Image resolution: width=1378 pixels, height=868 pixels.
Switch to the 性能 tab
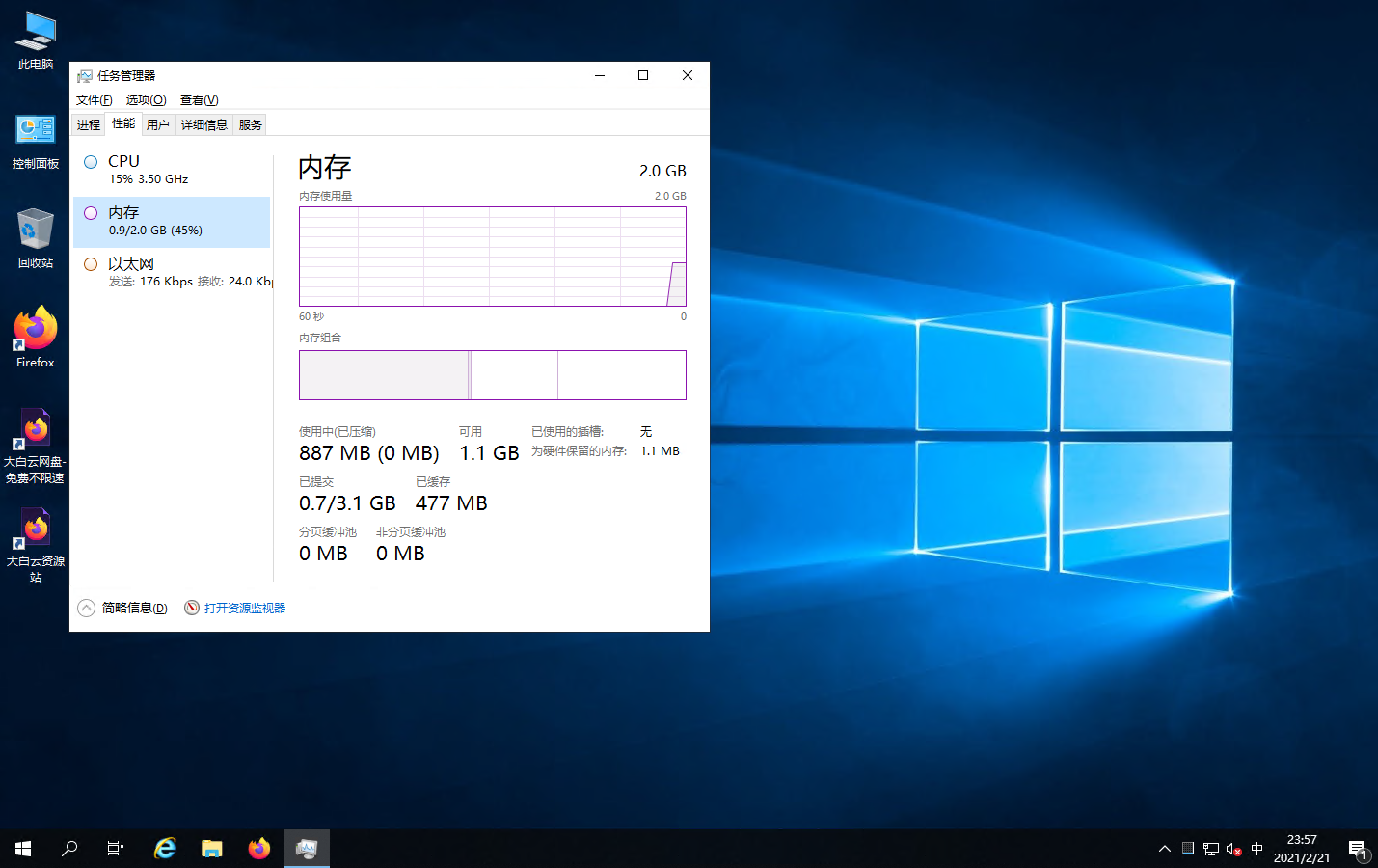tap(123, 123)
